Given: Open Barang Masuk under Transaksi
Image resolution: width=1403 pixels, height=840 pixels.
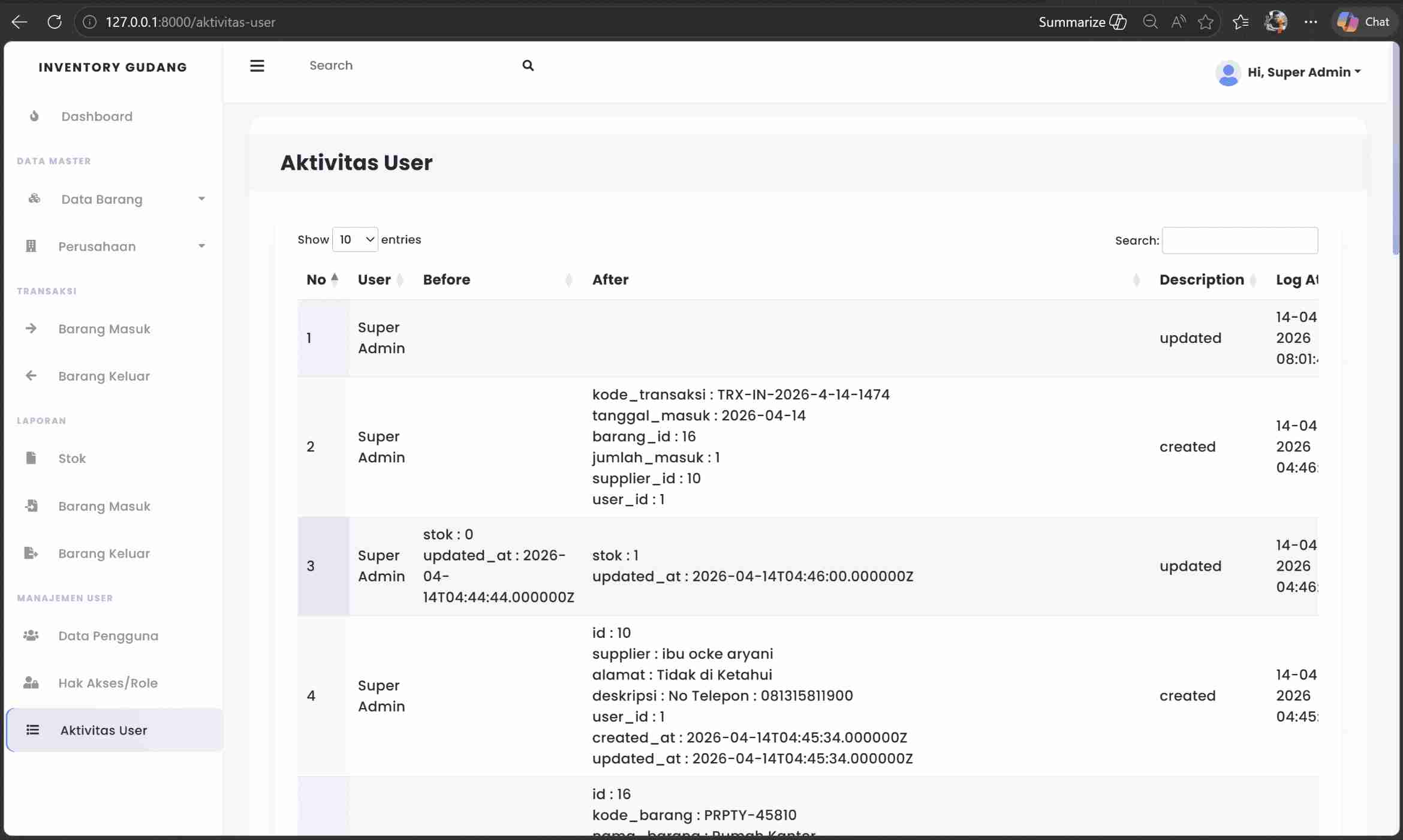Looking at the screenshot, I should click(x=104, y=329).
